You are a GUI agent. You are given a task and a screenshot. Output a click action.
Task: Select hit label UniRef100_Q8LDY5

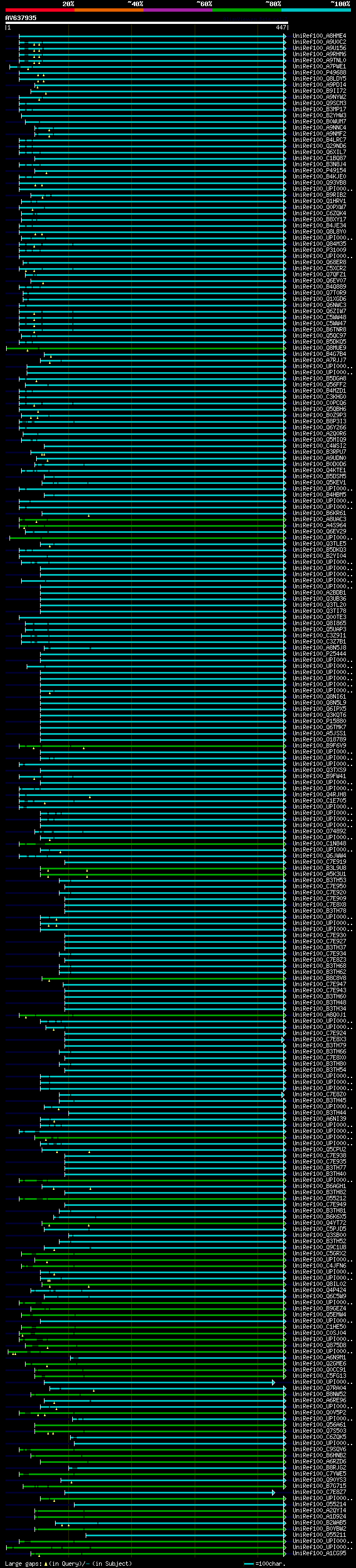pyautogui.click(x=319, y=78)
